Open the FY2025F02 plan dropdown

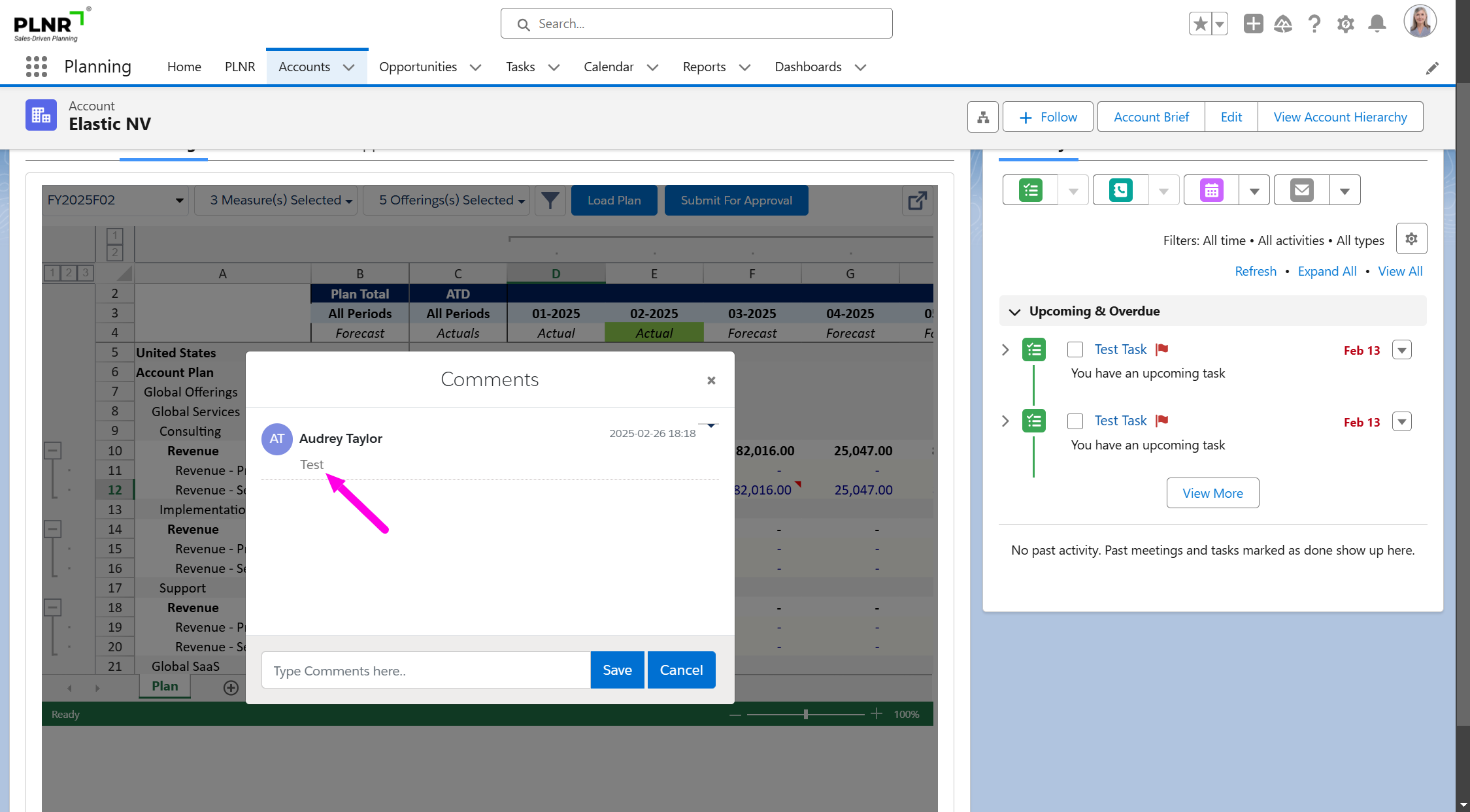tap(115, 201)
